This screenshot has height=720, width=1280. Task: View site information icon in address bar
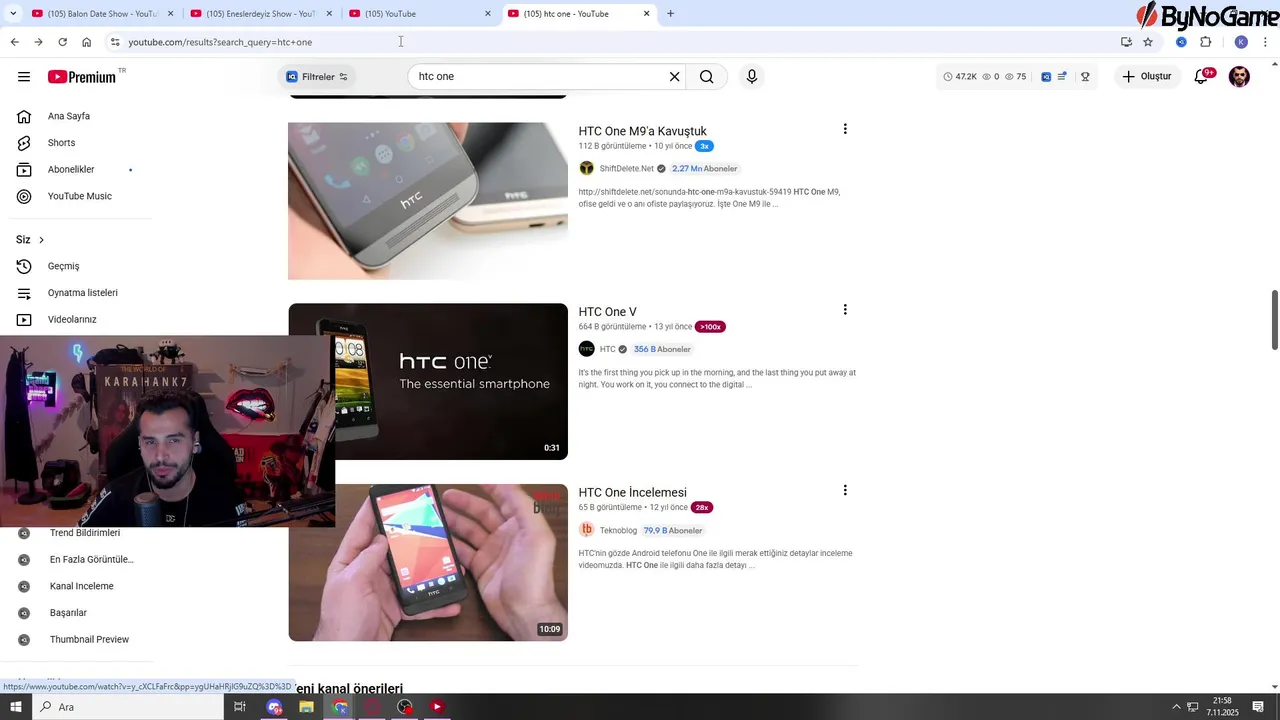pyautogui.click(x=115, y=42)
